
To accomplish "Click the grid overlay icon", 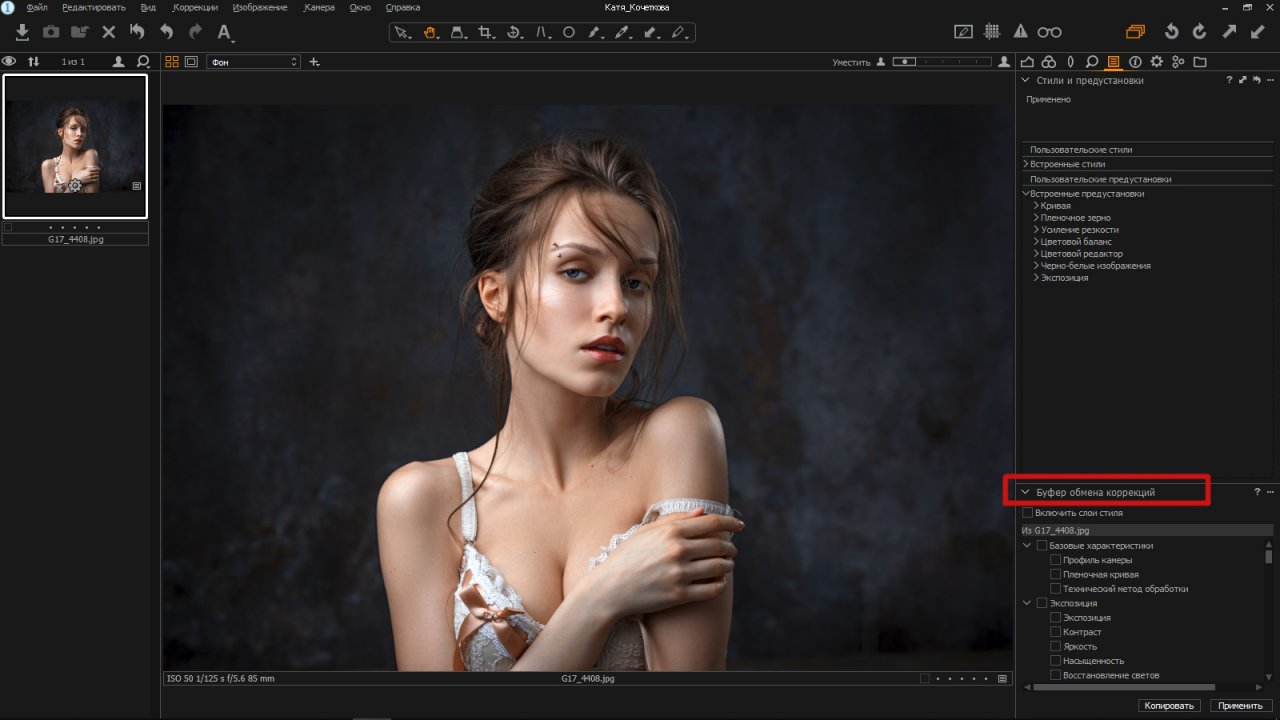I will click(992, 32).
